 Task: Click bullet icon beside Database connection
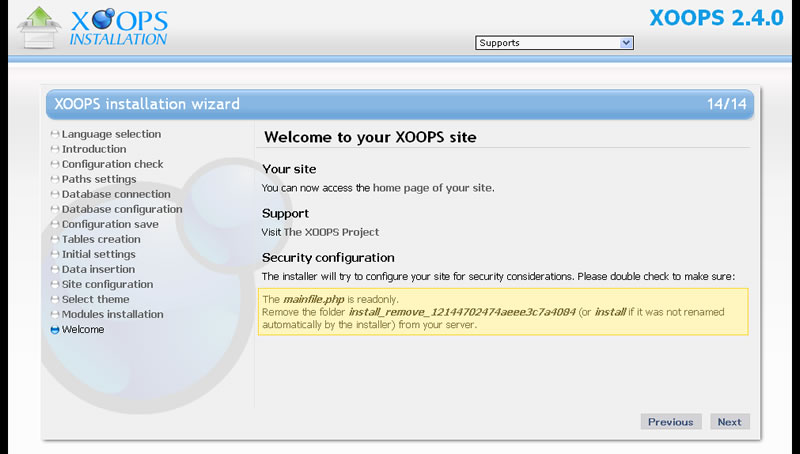coord(55,194)
